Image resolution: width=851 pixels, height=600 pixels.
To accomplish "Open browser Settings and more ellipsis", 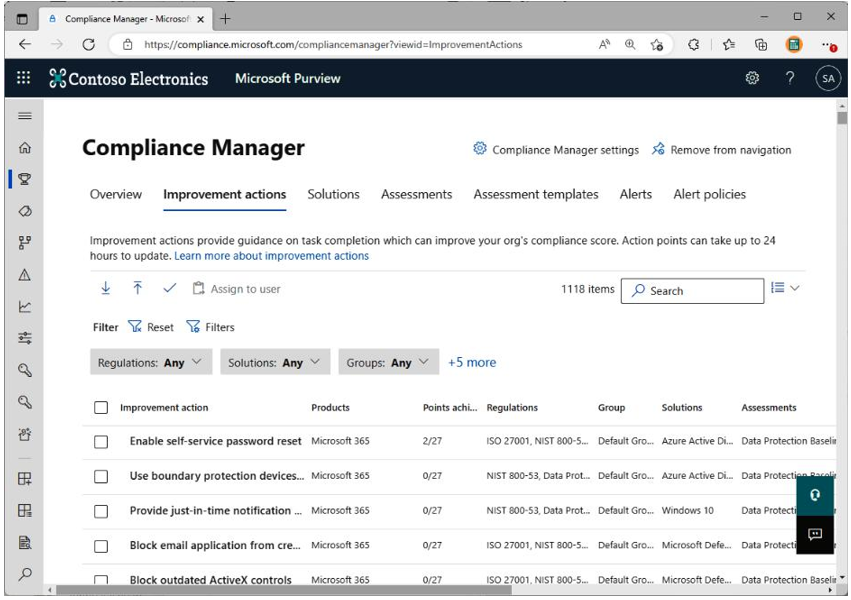I will (829, 44).
